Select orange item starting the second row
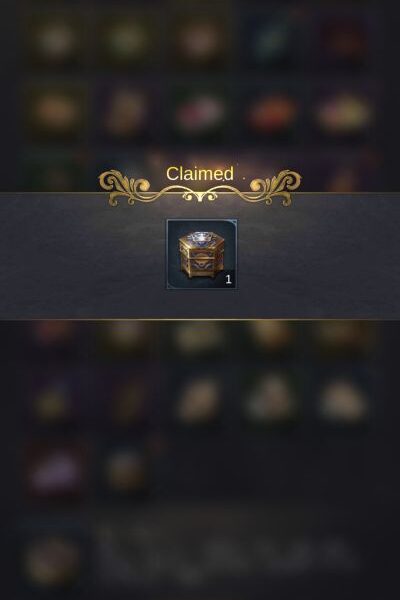The height and width of the screenshot is (600, 400). coord(56,111)
